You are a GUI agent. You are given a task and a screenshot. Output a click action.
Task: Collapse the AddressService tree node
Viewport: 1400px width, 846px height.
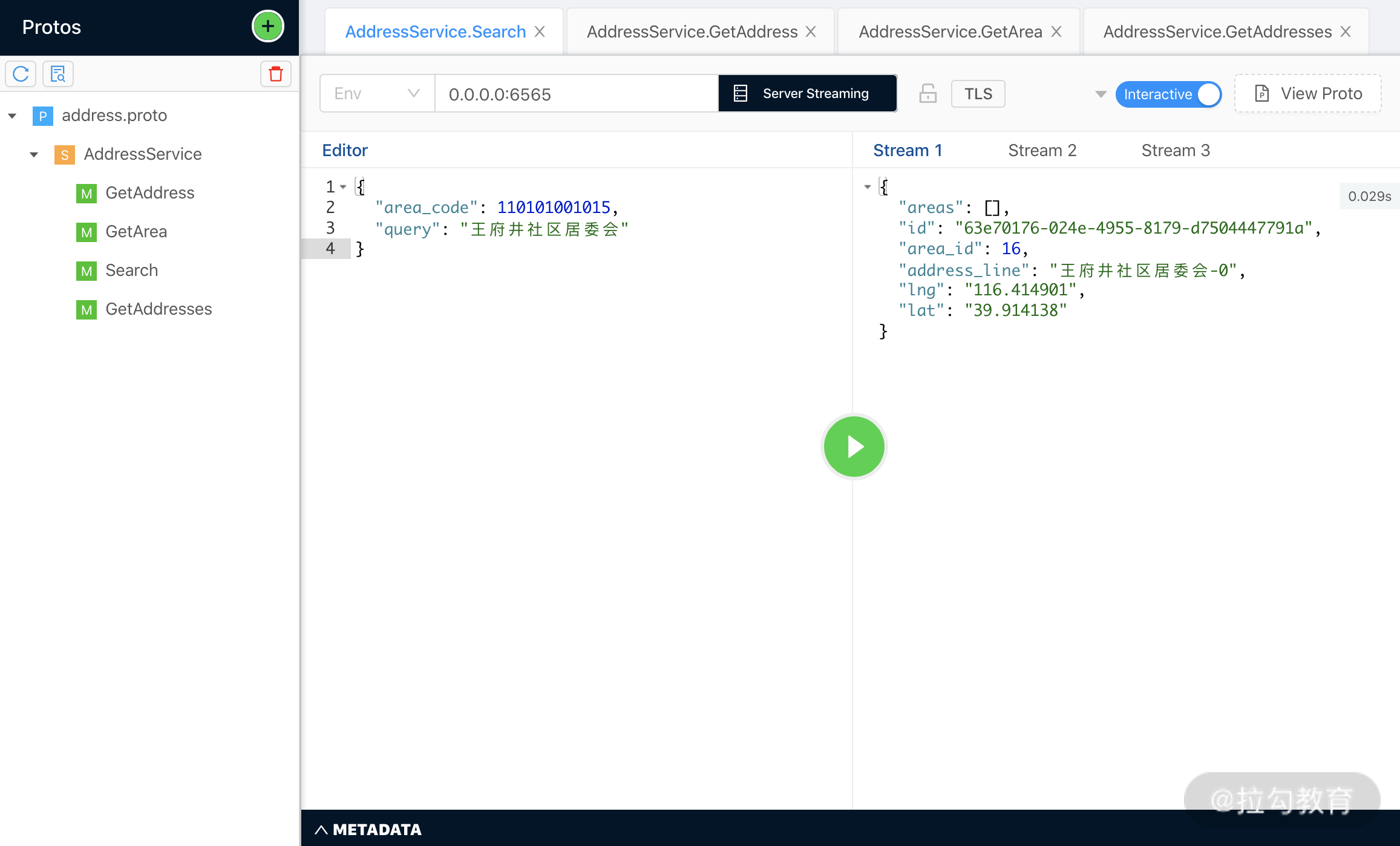[34, 154]
